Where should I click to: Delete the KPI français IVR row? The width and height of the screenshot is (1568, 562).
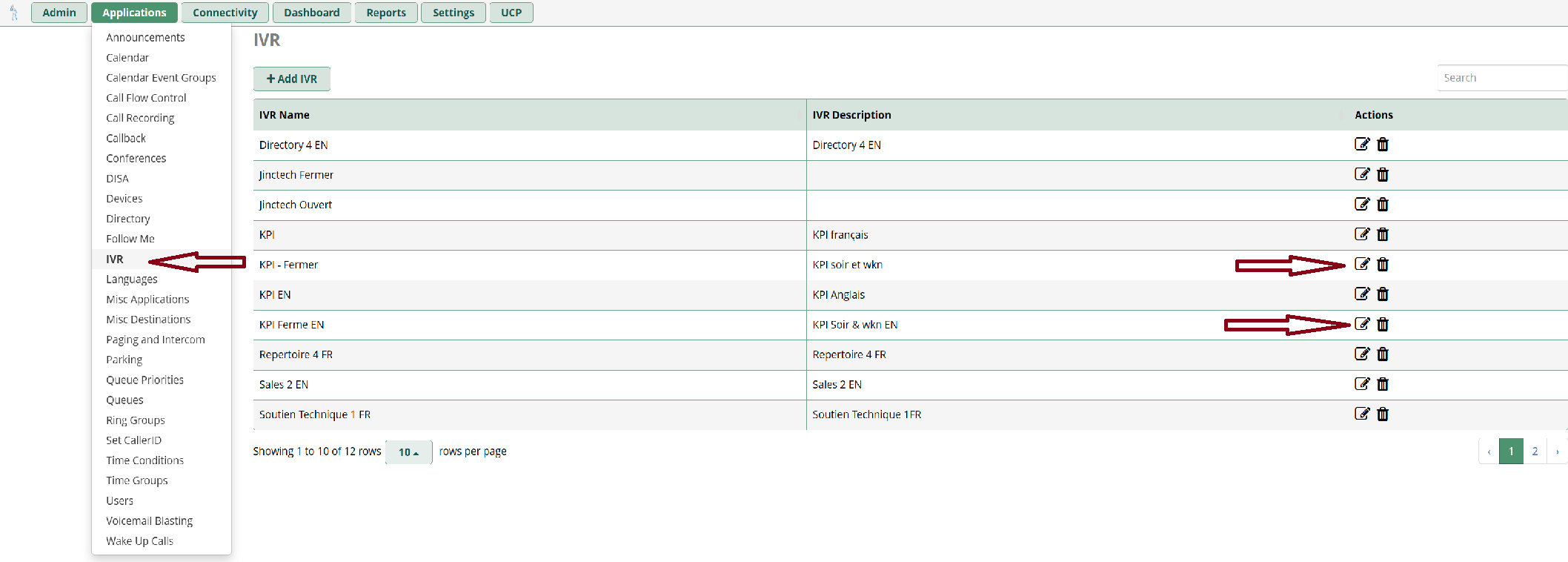tap(1383, 234)
